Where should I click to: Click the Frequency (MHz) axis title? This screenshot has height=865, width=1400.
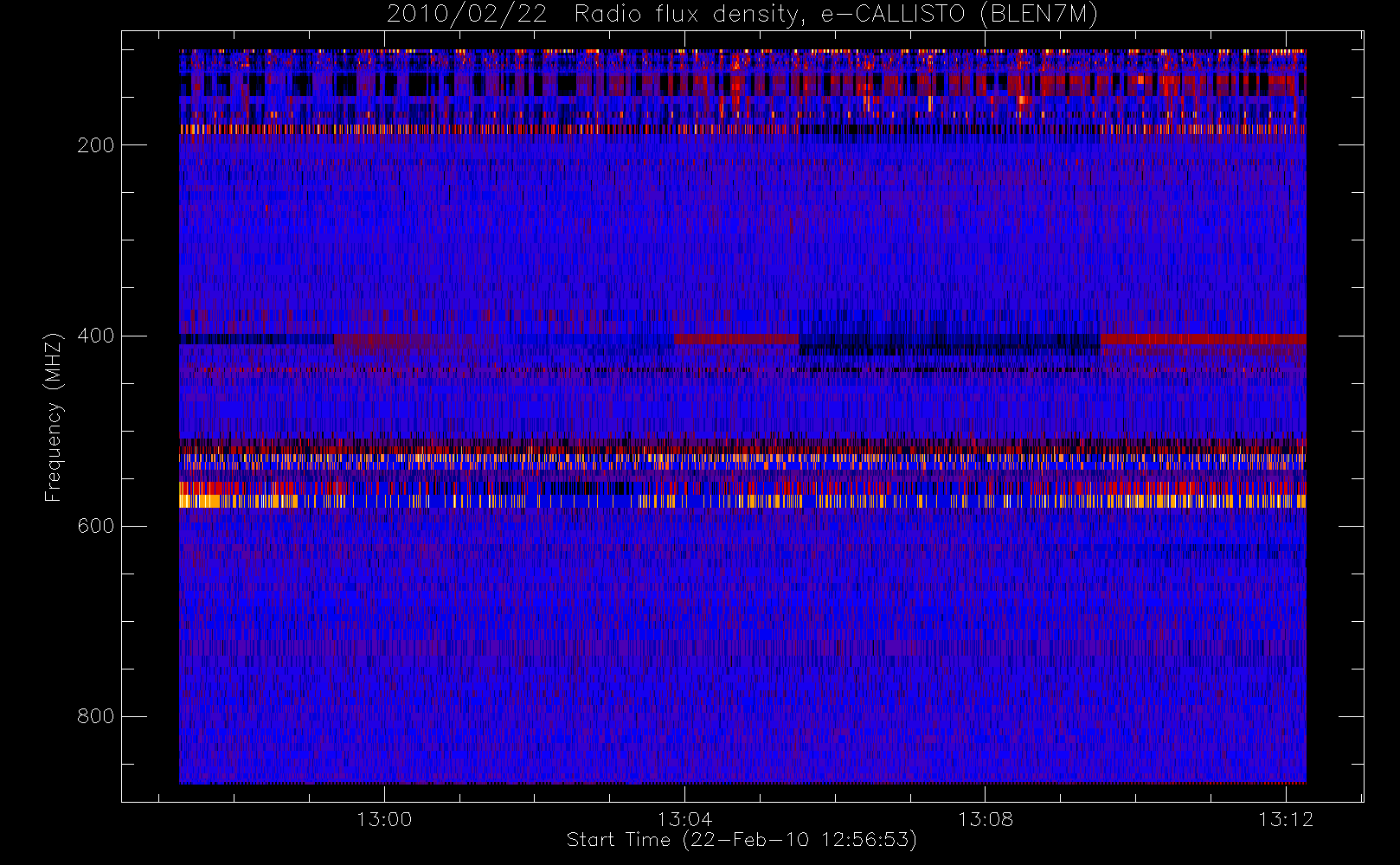click(x=54, y=417)
